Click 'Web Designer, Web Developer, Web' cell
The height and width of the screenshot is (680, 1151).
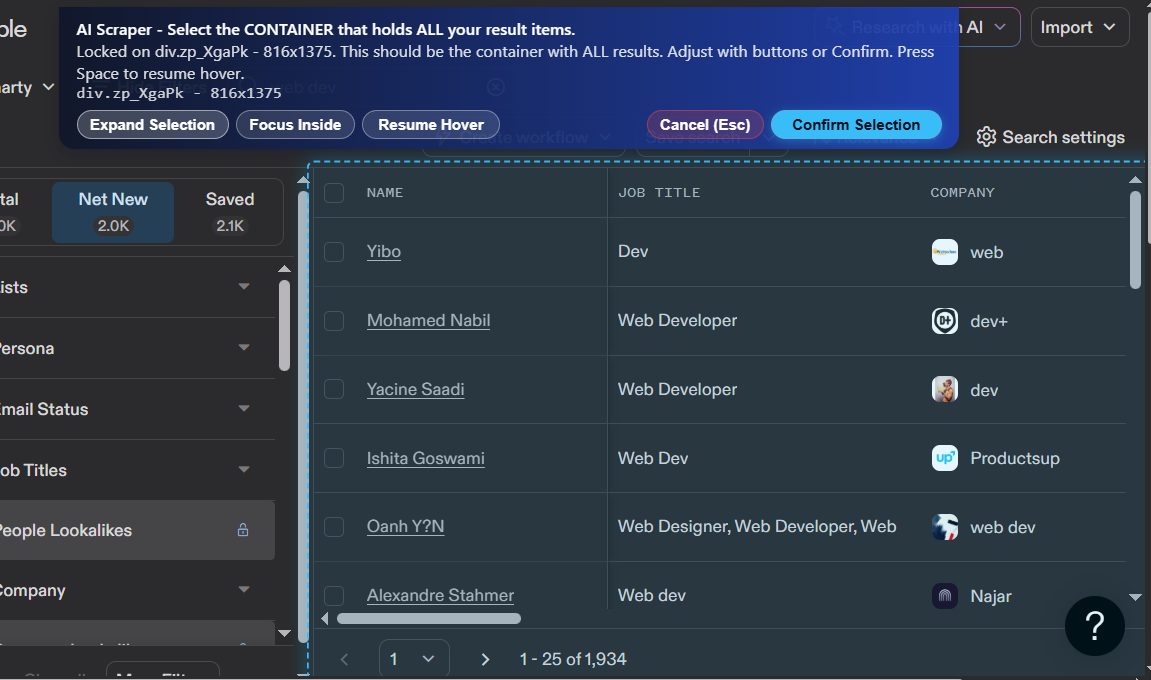[x=757, y=527]
